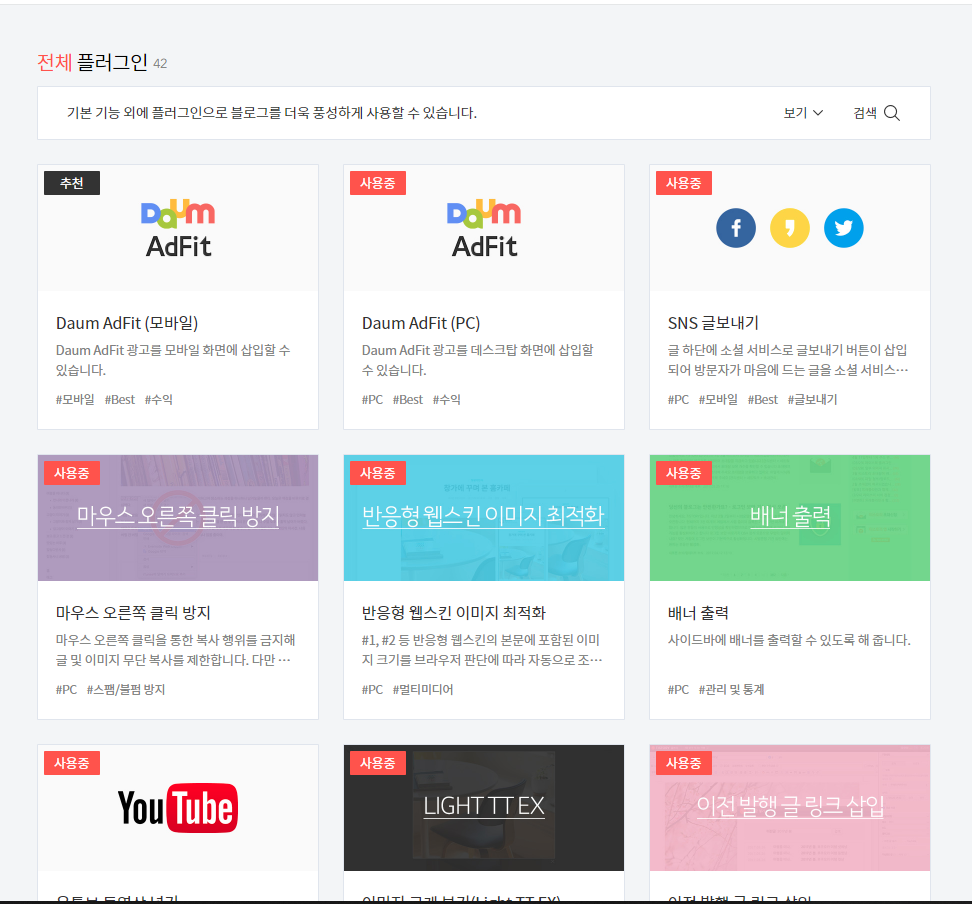Screen dimensions: 972x904
Task: Click #모바일 tag on SNS 글보내기 card
Action: 718,400
